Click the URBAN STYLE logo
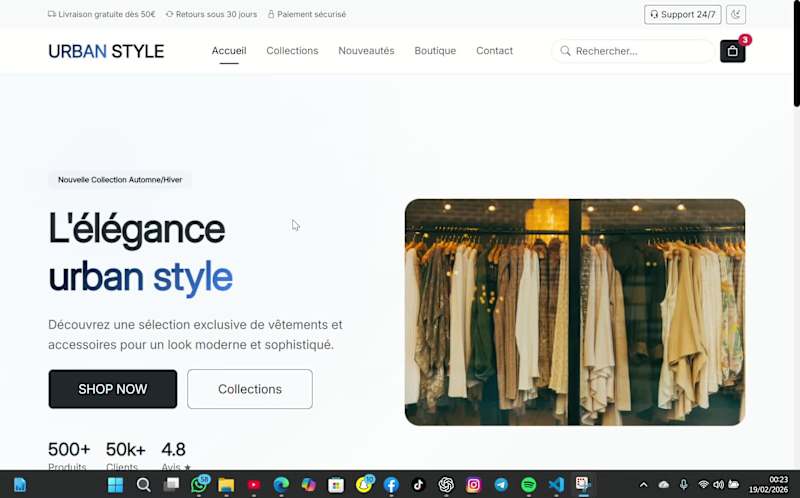 106,51
